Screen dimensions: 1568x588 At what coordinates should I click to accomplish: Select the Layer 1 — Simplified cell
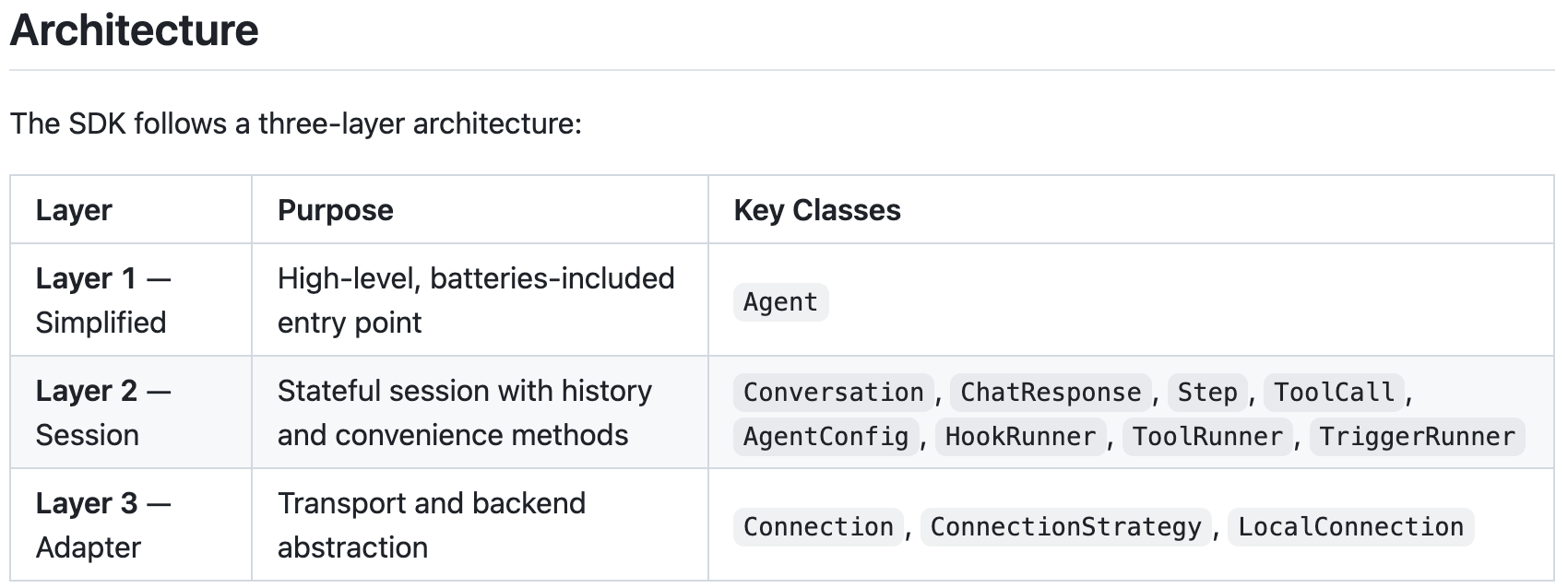click(131, 300)
